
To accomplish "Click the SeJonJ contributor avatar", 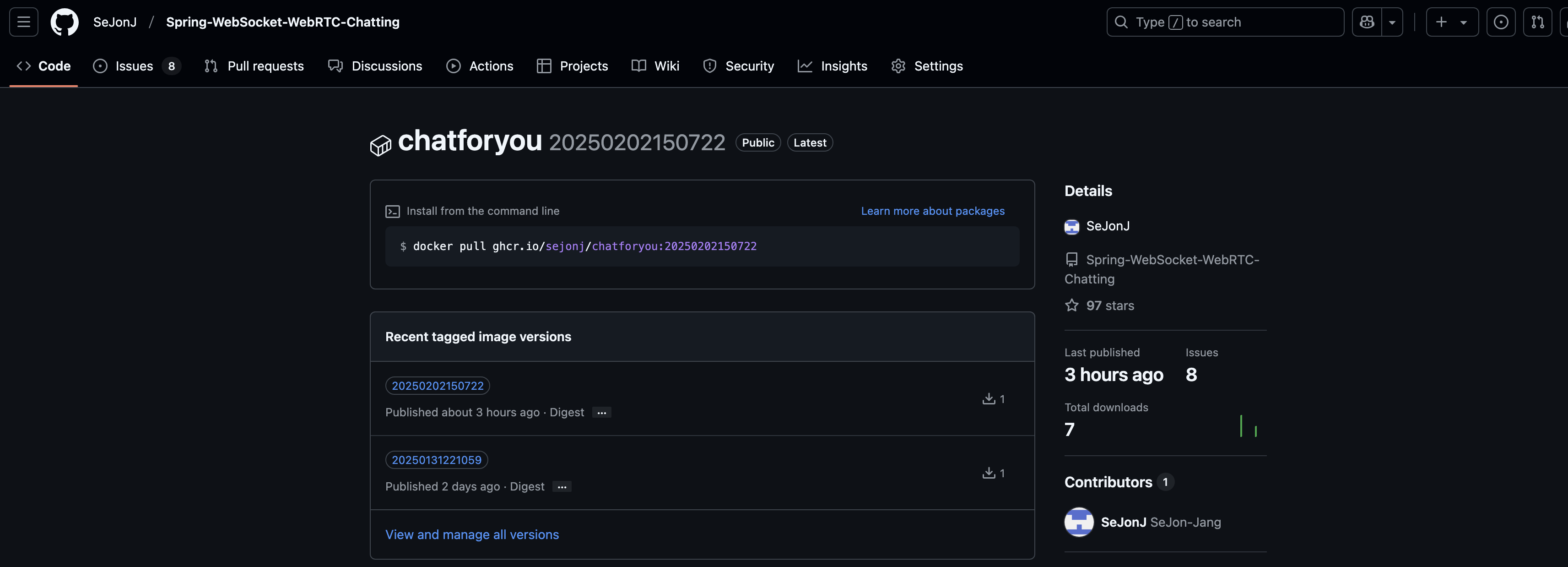I will point(1079,522).
